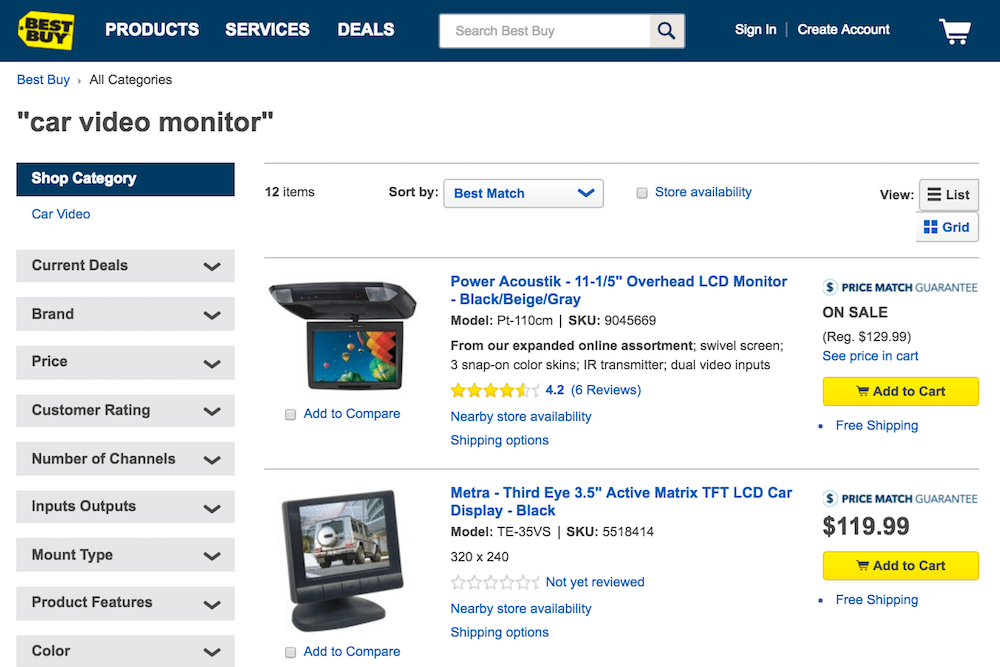Viewport: 1000px width, 667px height.
Task: Switch to List view
Action: (x=948, y=195)
